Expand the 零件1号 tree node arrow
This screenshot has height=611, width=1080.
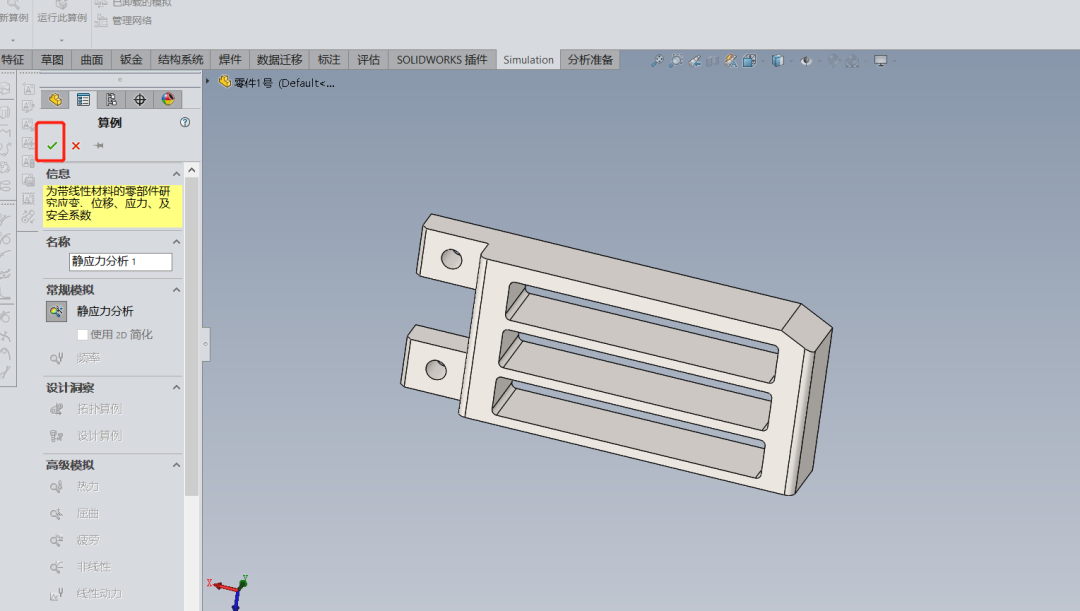pos(208,82)
